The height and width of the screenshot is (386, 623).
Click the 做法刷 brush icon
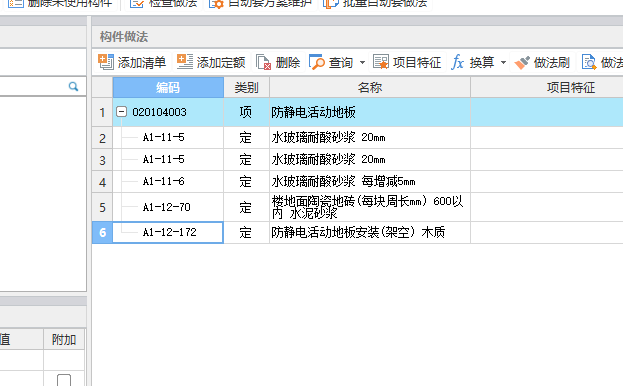pos(522,63)
